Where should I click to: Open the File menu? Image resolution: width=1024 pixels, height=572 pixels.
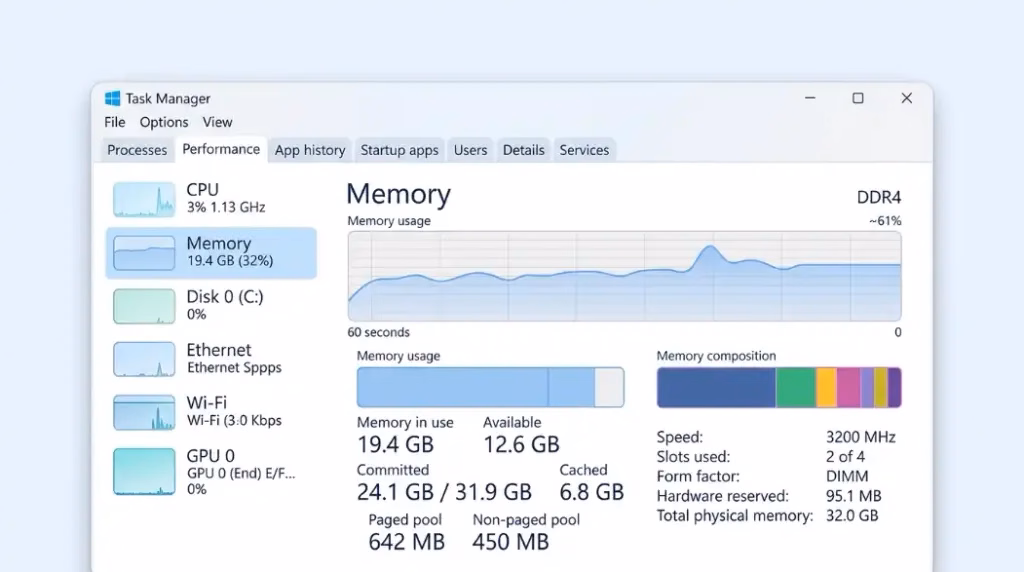click(x=114, y=122)
